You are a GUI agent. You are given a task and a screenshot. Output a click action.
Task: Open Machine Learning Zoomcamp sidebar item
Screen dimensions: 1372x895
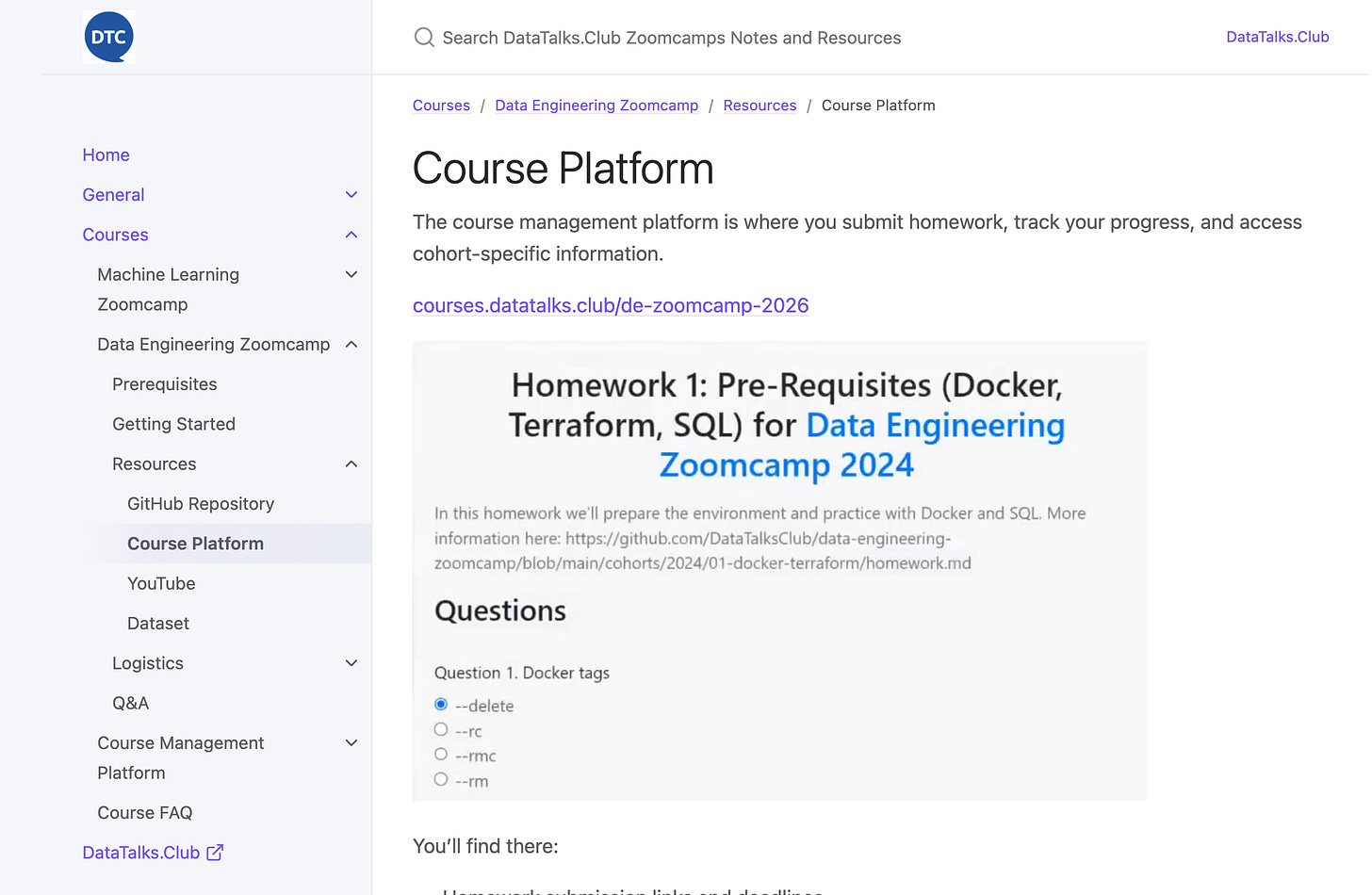tap(168, 289)
